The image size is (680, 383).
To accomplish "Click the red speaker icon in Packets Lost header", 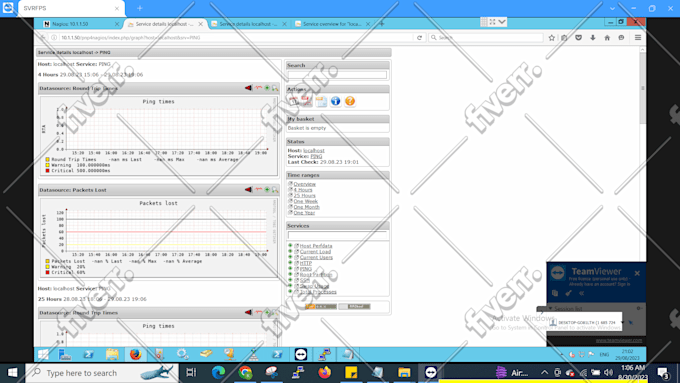I will (x=248, y=190).
